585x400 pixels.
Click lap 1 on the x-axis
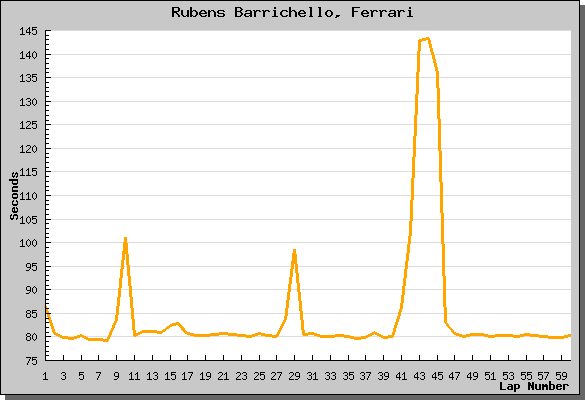pyautogui.click(x=46, y=376)
